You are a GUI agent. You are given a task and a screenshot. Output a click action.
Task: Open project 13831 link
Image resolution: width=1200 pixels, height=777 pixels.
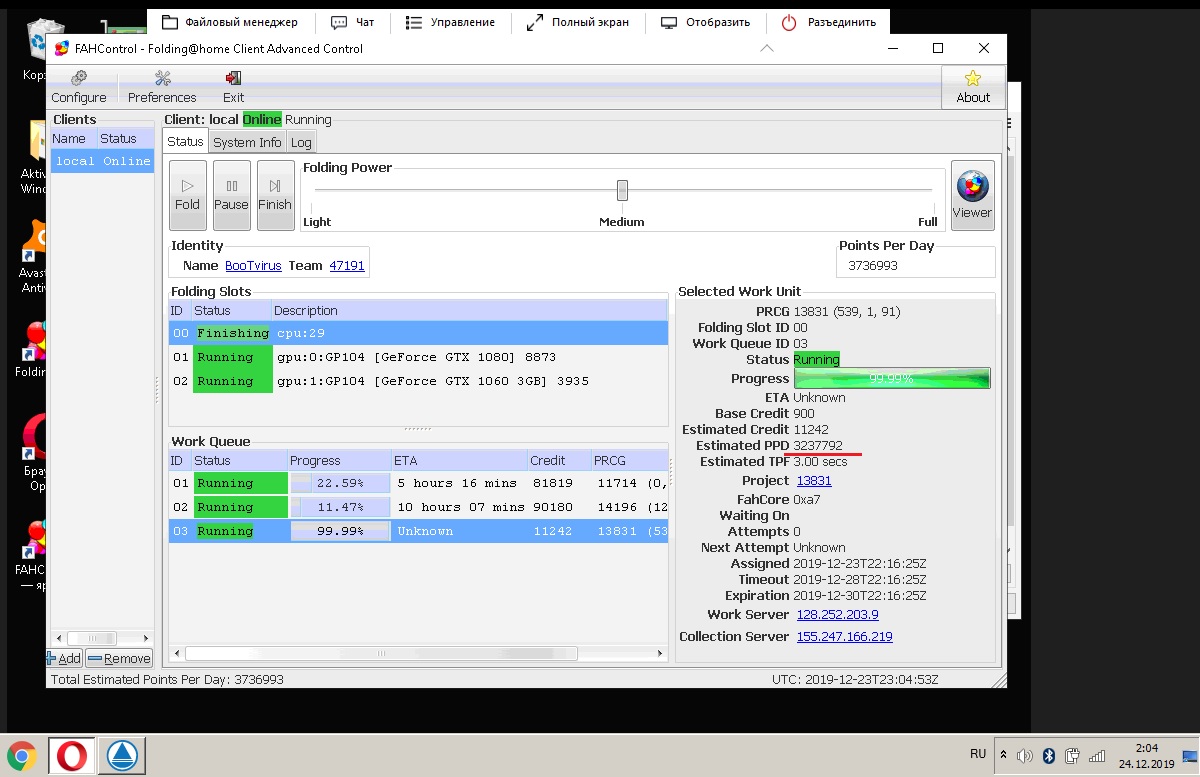(814, 480)
